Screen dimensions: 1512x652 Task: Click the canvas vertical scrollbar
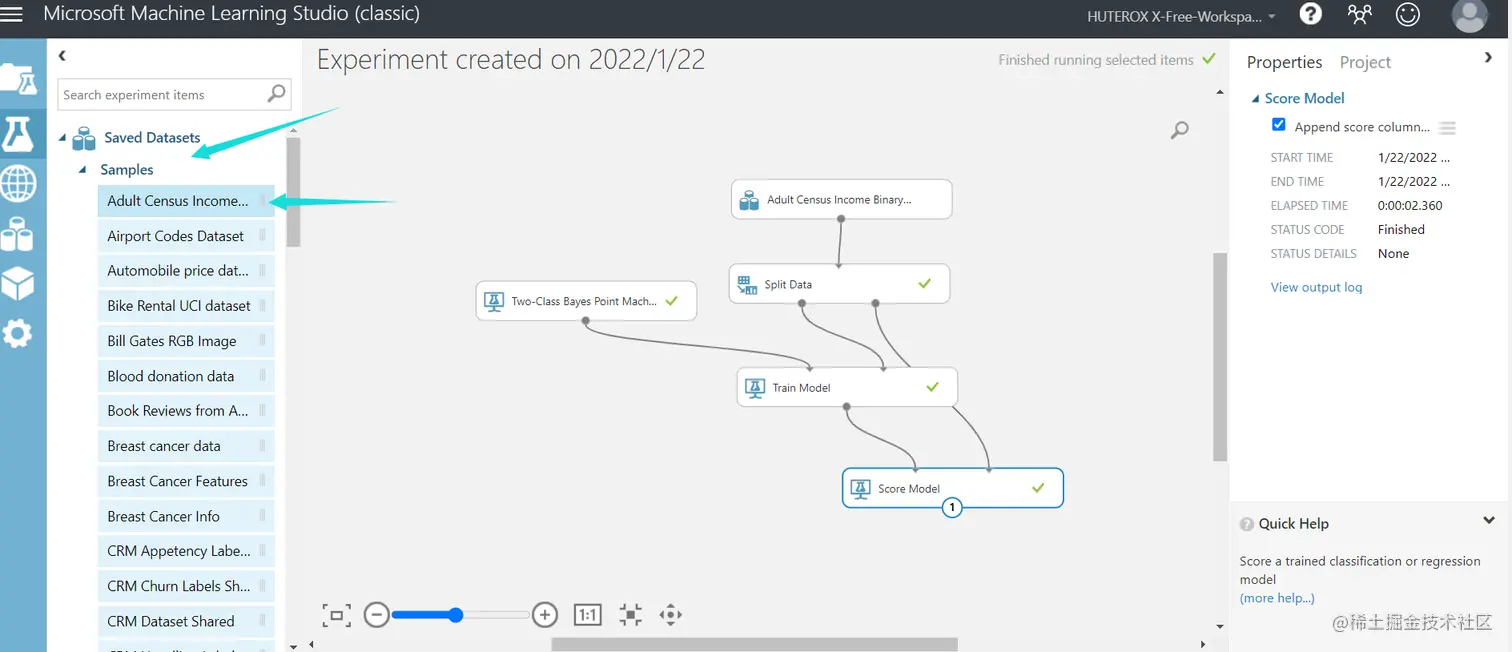tap(1220, 356)
